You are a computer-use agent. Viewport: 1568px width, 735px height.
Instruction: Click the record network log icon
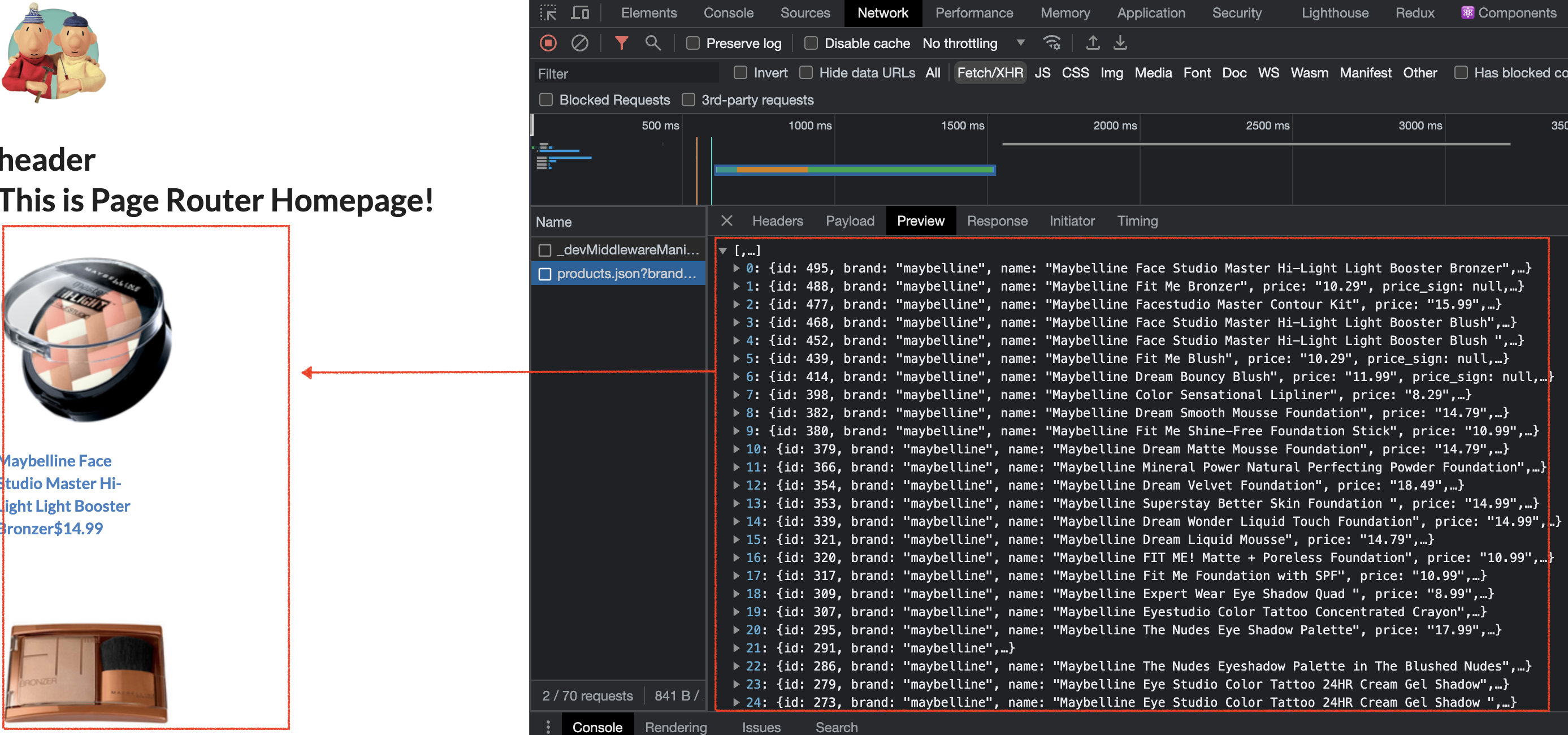click(548, 42)
